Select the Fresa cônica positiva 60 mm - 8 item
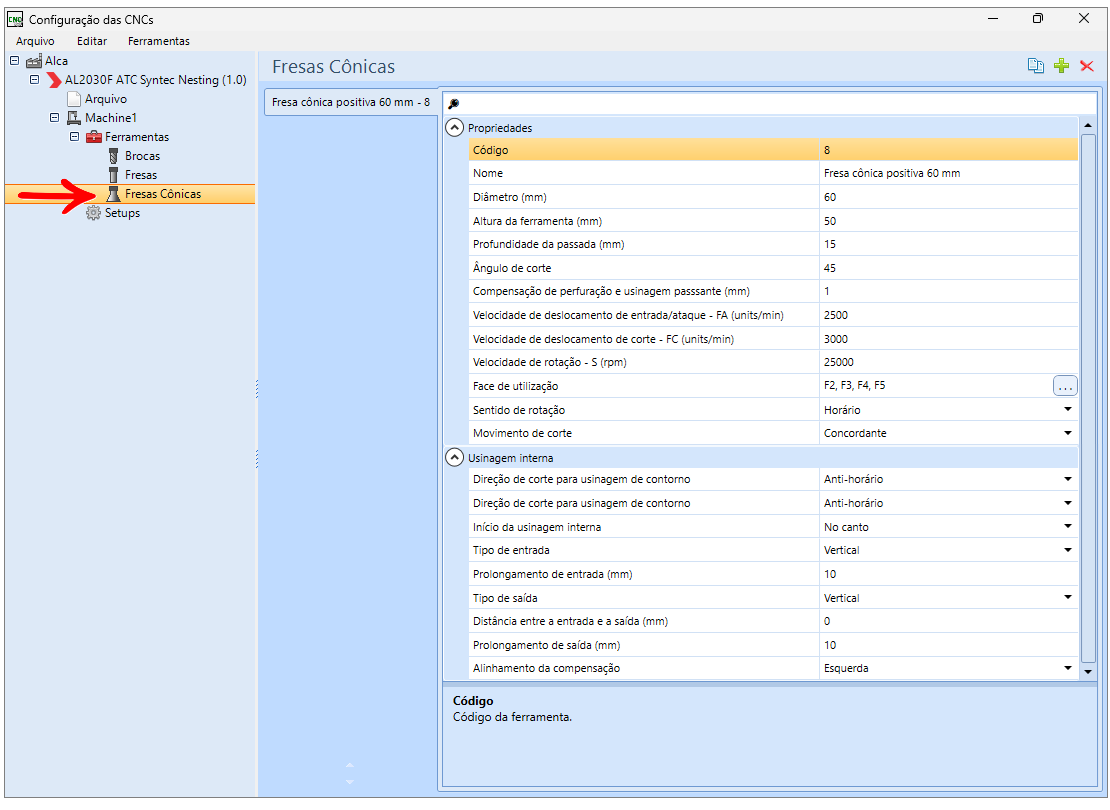 coord(350,102)
